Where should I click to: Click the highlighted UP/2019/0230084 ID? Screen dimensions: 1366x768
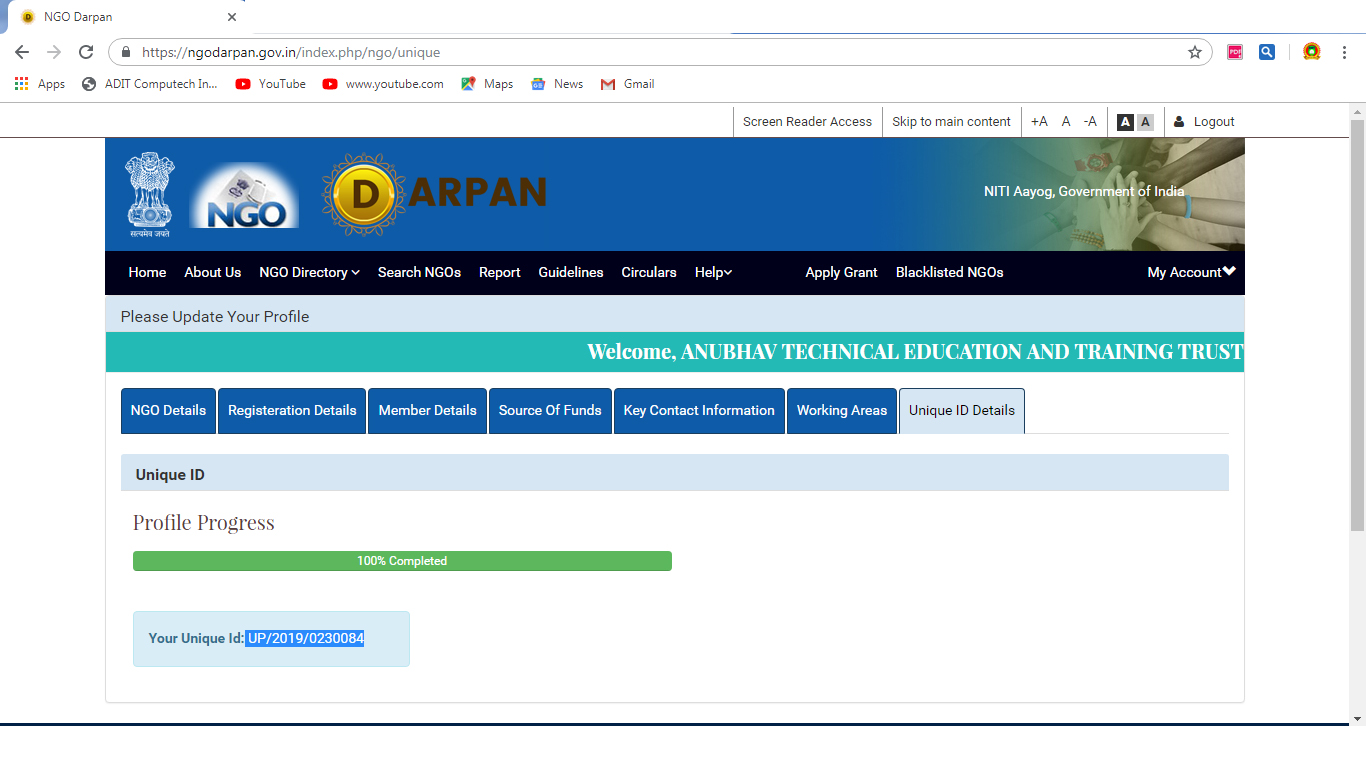[x=305, y=638]
